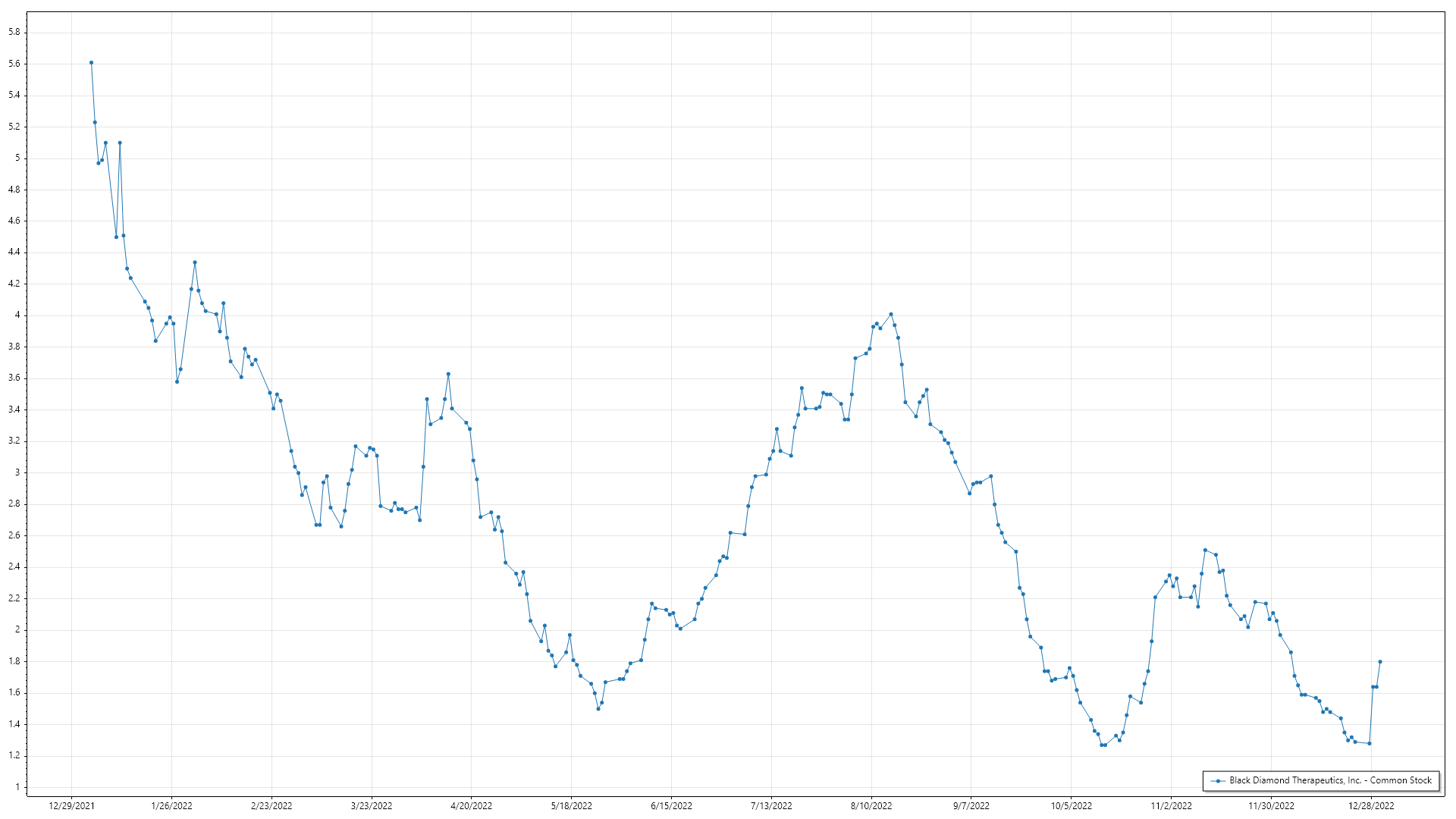This screenshot has height=819, width=1456.
Task: Click the 12/29/2021 x-axis date label
Action: click(x=71, y=806)
